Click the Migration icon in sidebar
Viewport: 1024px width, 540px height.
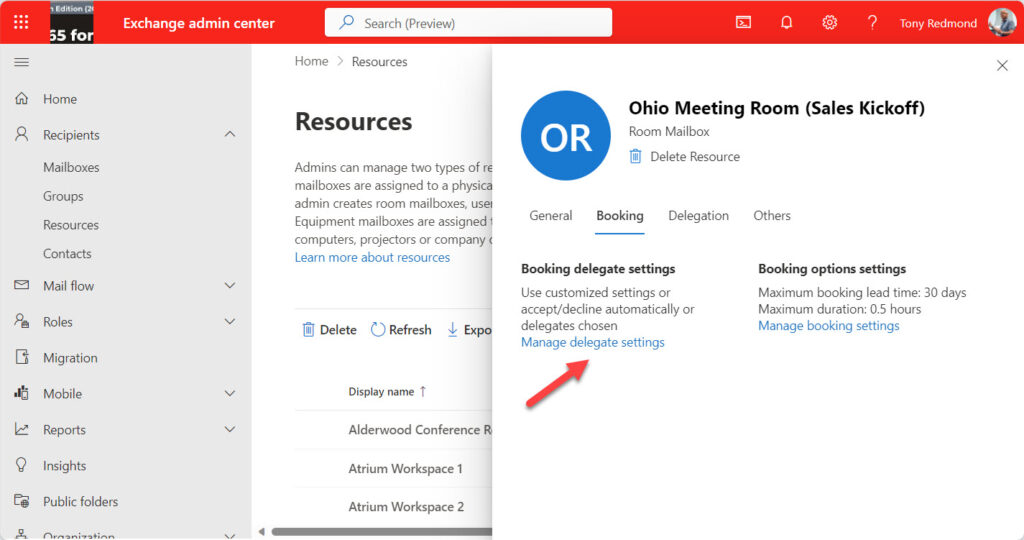[22, 357]
